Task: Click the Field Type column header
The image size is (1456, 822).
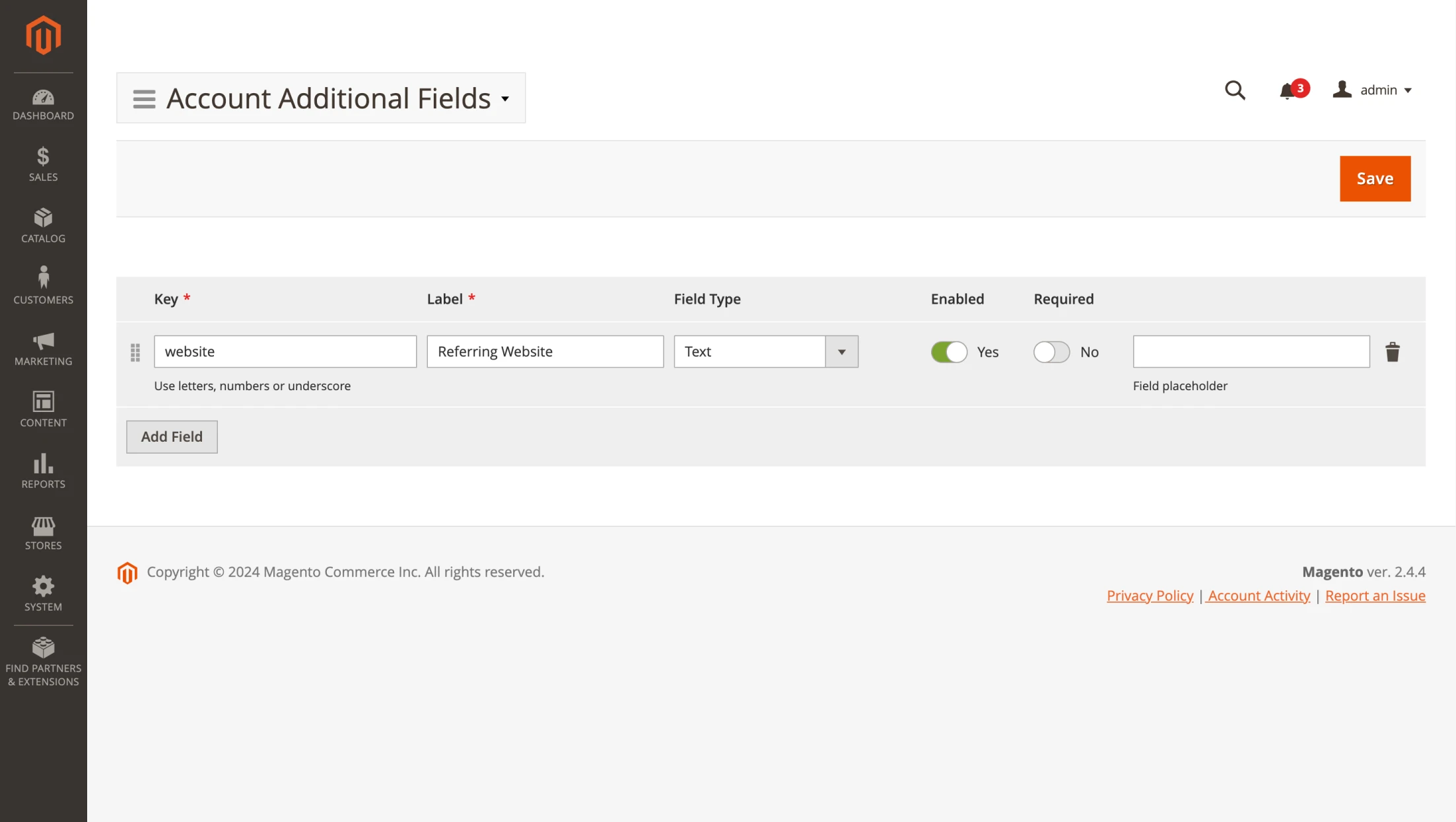Action: click(x=707, y=299)
